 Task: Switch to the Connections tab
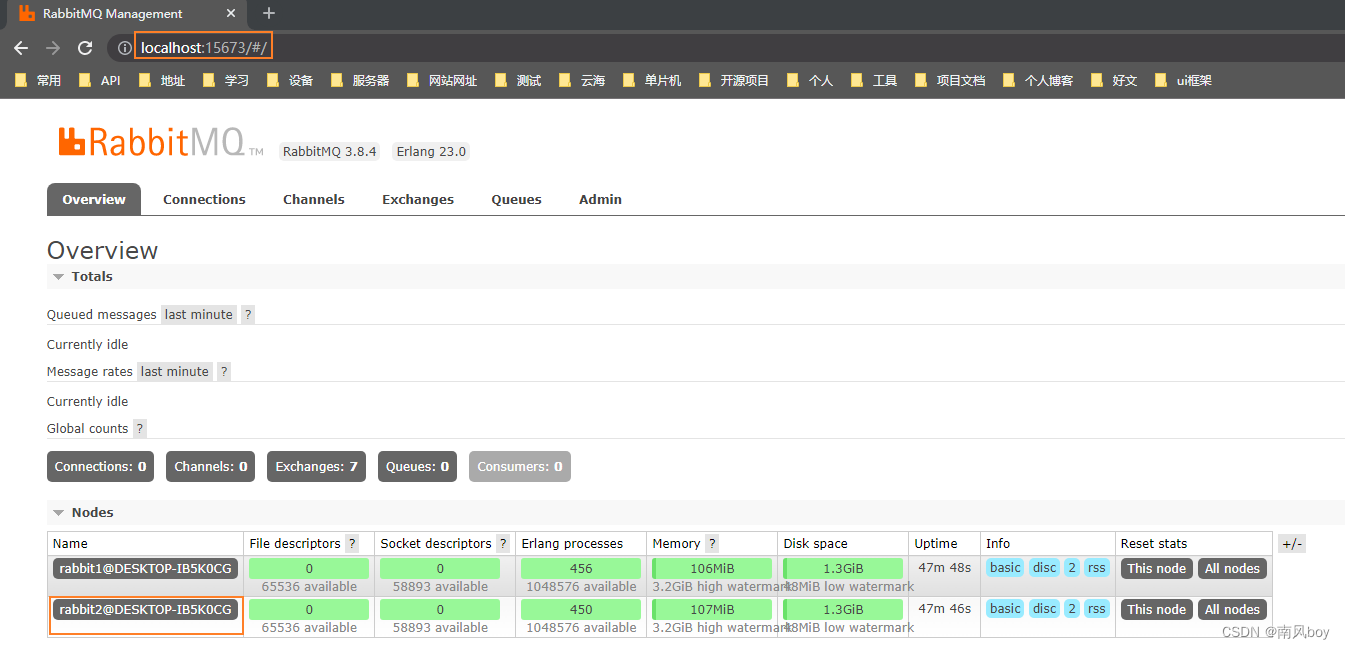click(x=204, y=199)
